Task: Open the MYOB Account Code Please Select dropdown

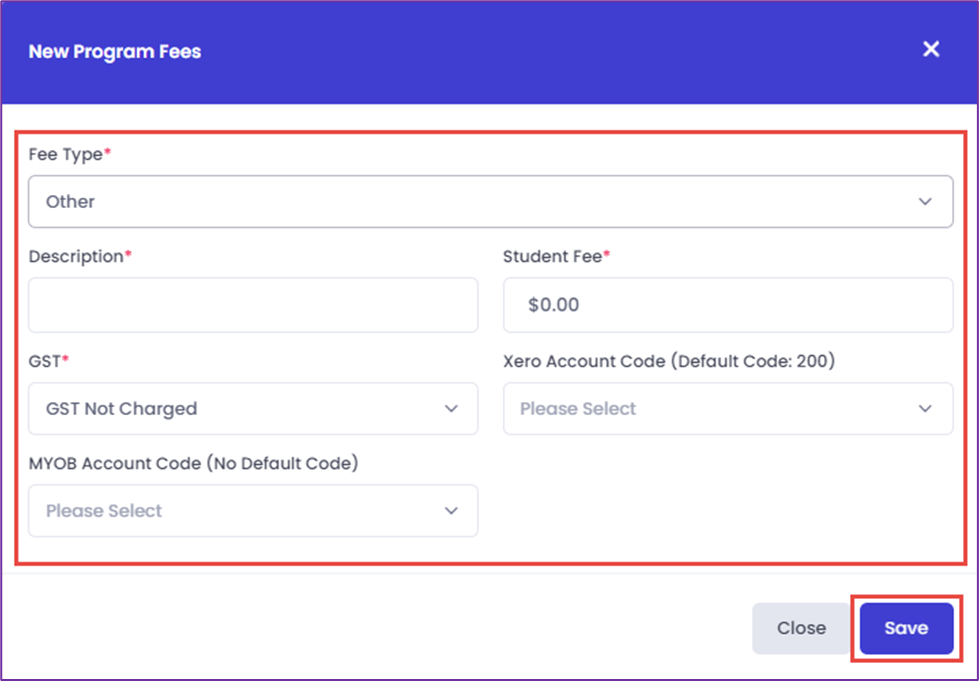Action: (x=253, y=511)
